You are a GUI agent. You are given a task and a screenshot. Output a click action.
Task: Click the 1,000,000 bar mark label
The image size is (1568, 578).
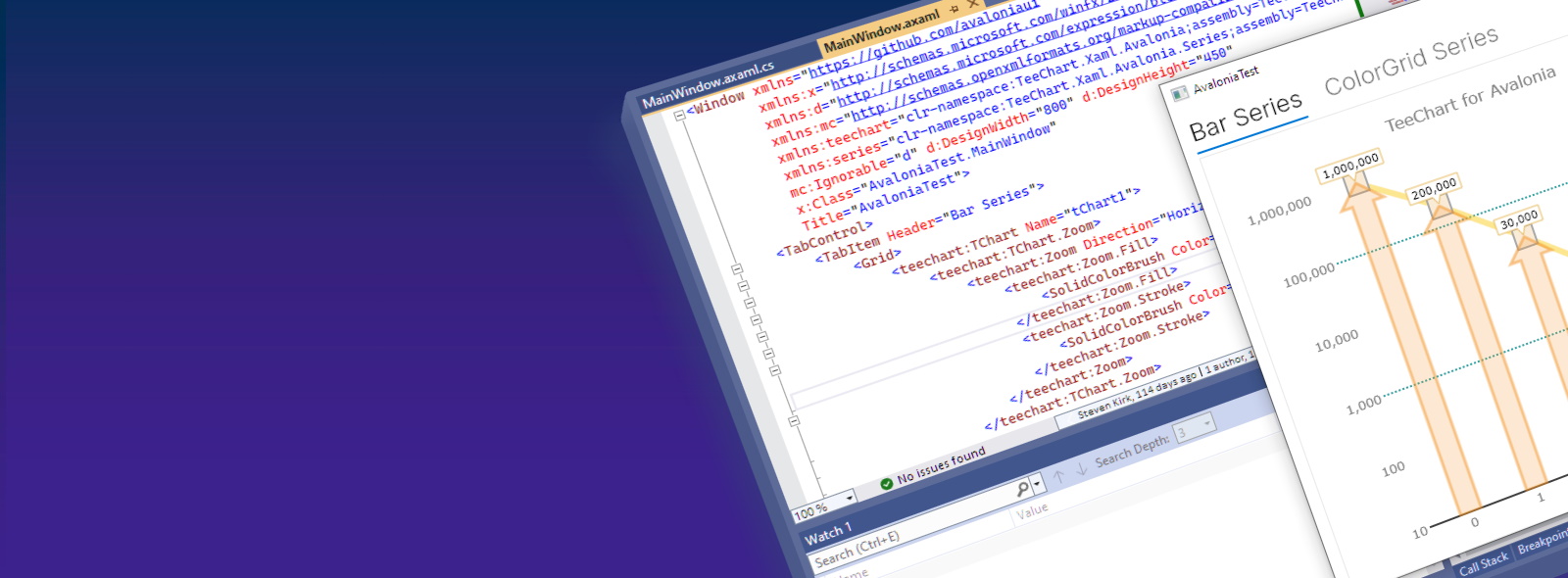[1350, 166]
